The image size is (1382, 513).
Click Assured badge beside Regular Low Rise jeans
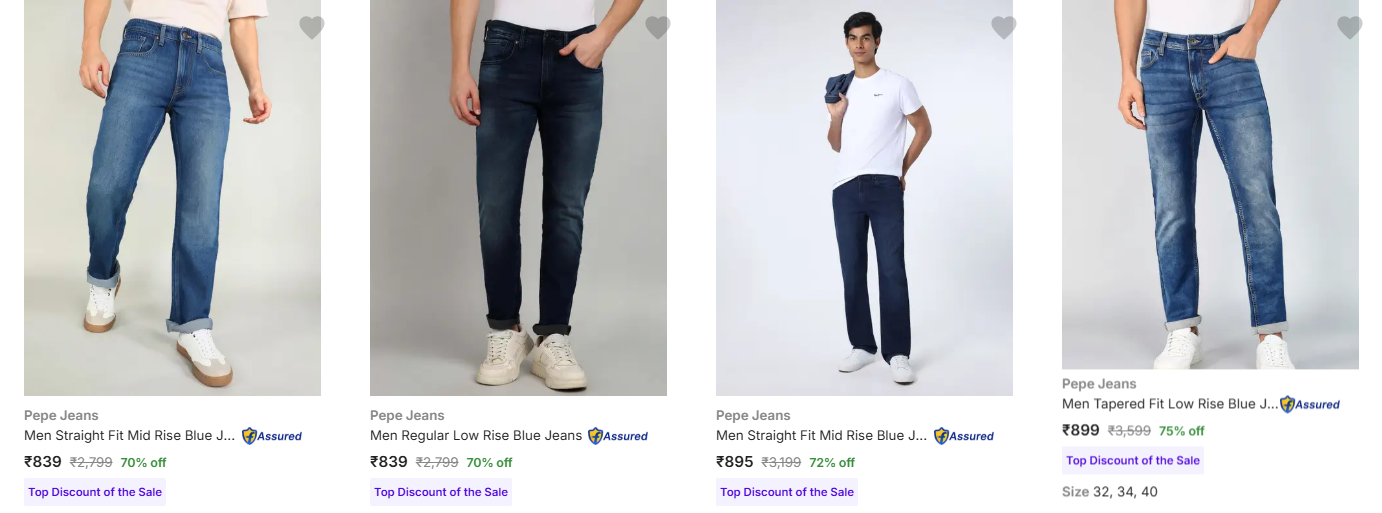point(618,436)
